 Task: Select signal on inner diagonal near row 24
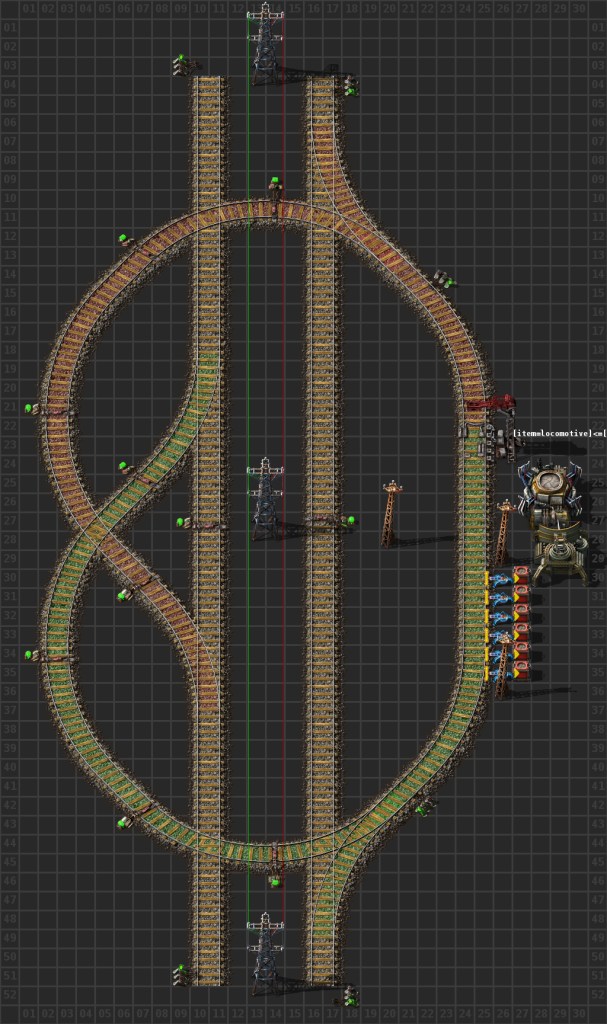point(125,468)
